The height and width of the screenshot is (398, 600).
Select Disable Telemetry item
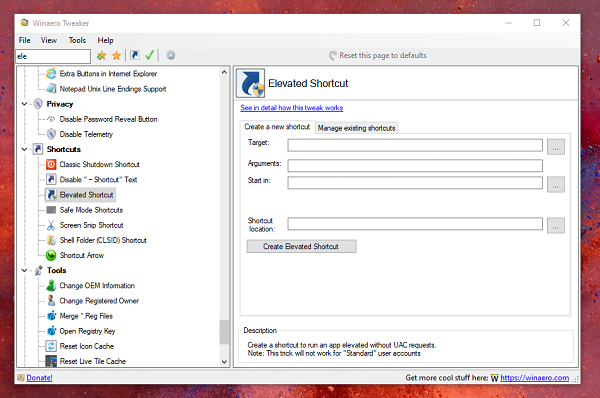tap(86, 134)
